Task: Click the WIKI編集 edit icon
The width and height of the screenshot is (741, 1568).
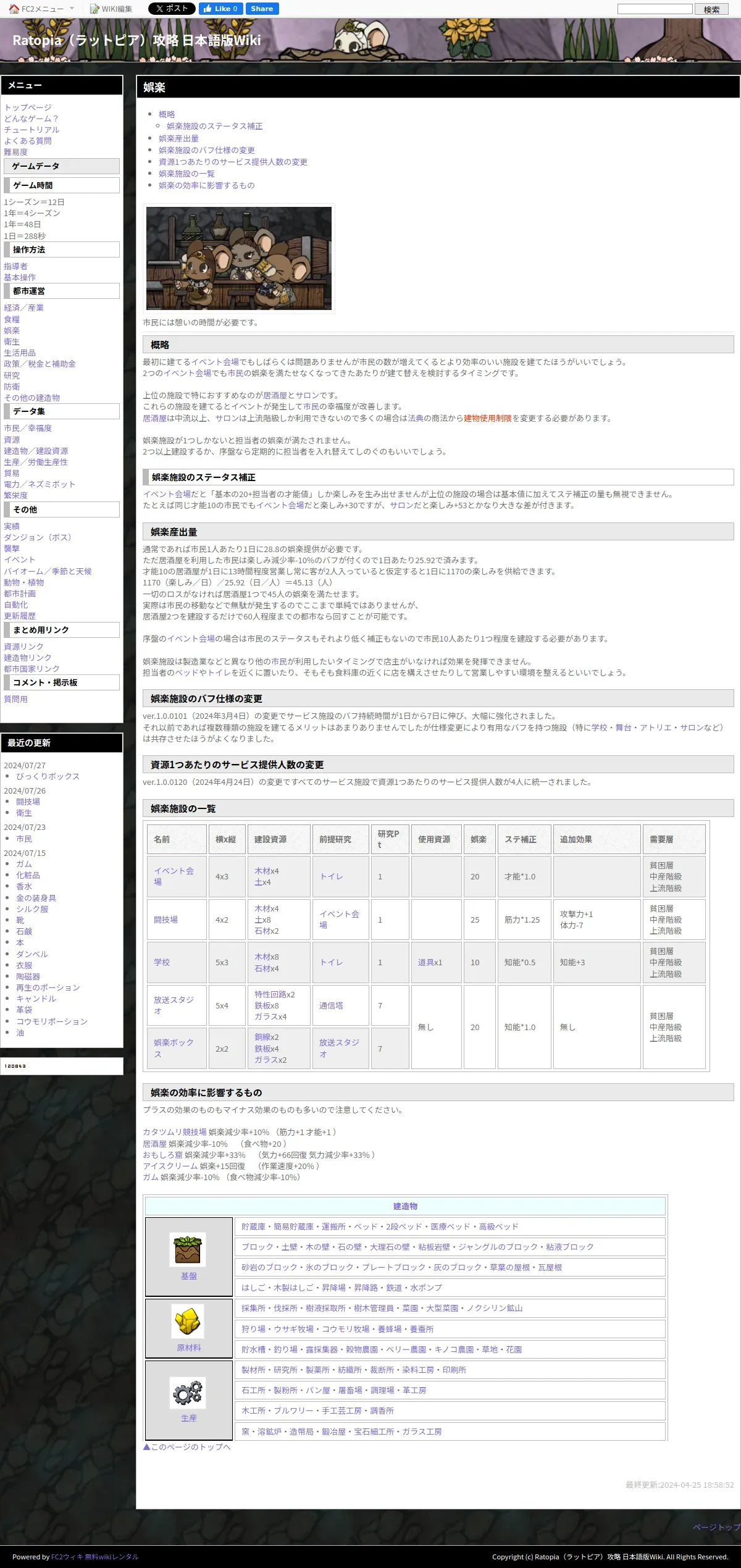Action: pos(94,9)
